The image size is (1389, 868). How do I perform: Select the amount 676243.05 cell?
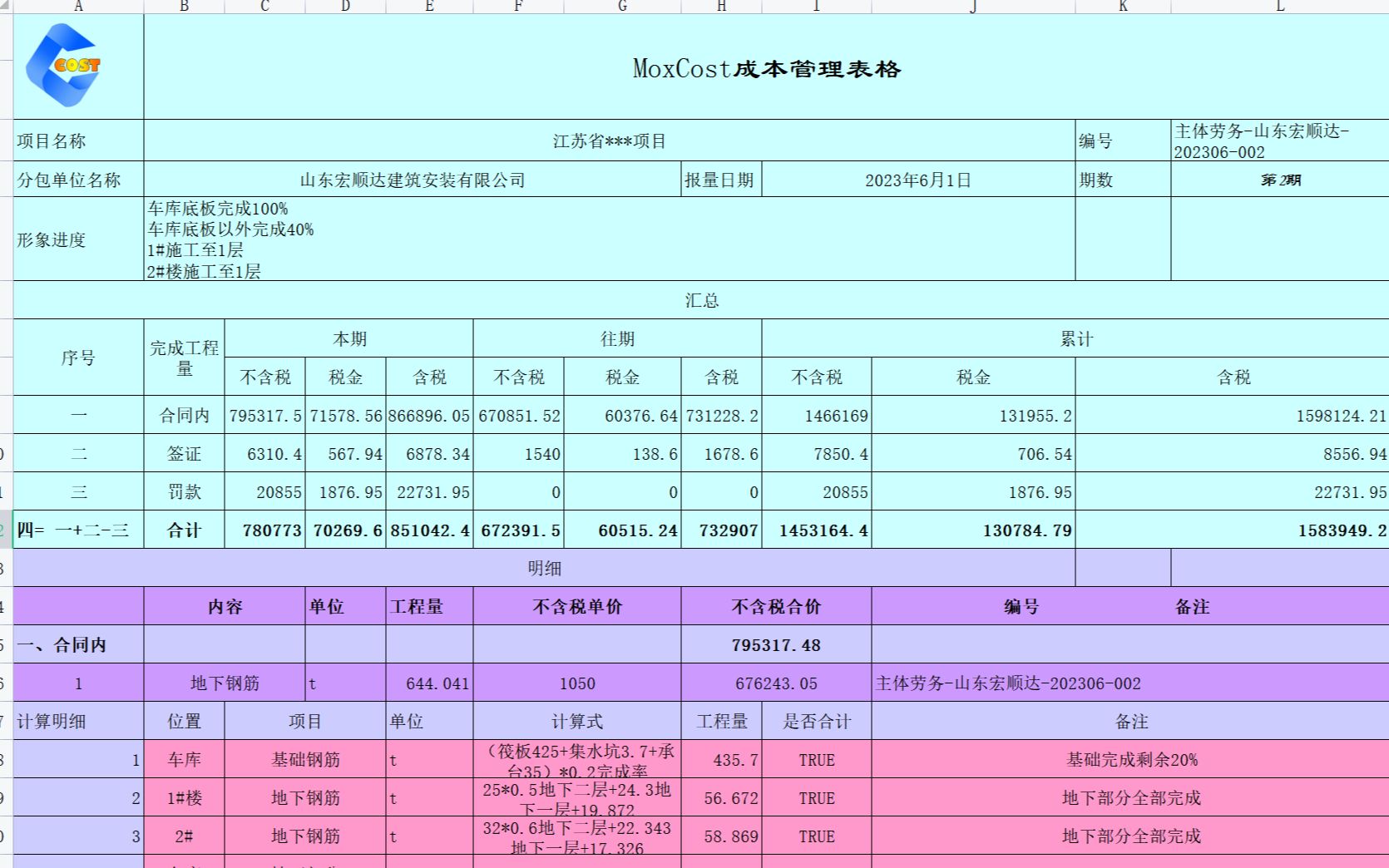pos(776,683)
